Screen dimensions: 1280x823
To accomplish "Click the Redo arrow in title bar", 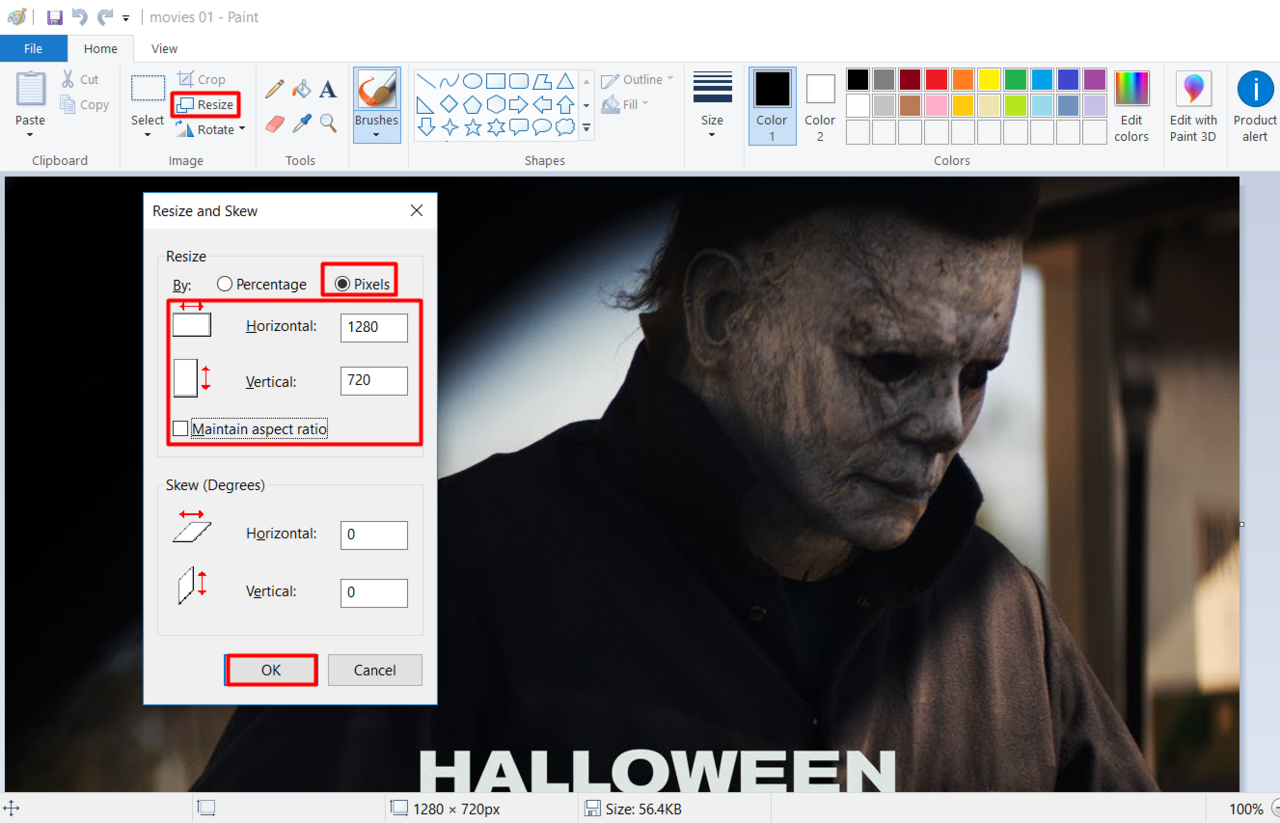I will (105, 17).
